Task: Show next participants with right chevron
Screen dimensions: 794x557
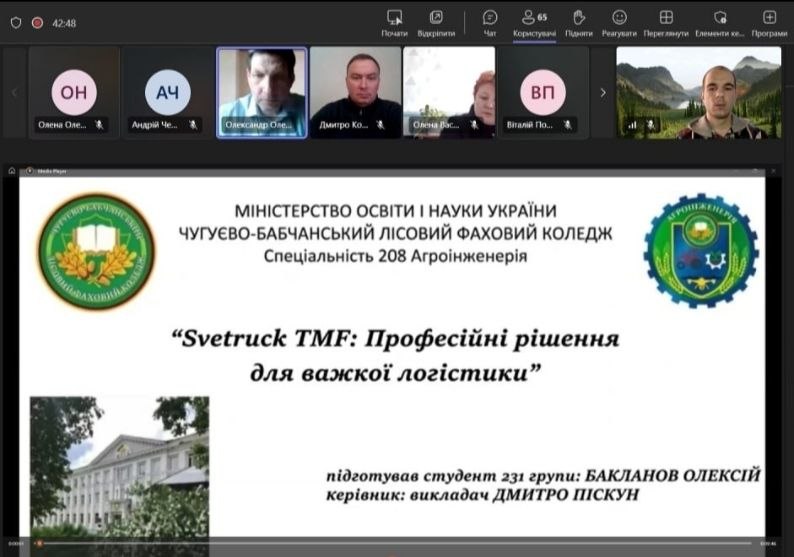Action: tap(602, 92)
